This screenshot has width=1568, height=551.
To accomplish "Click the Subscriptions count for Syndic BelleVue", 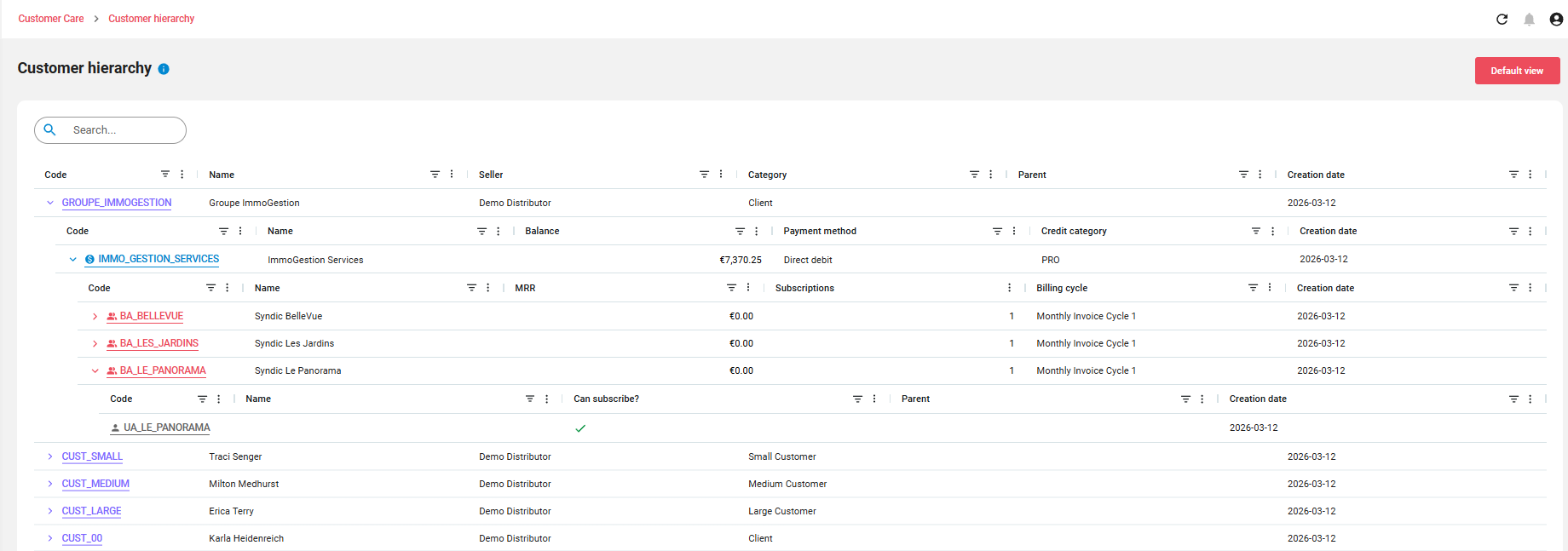I will point(1012,316).
